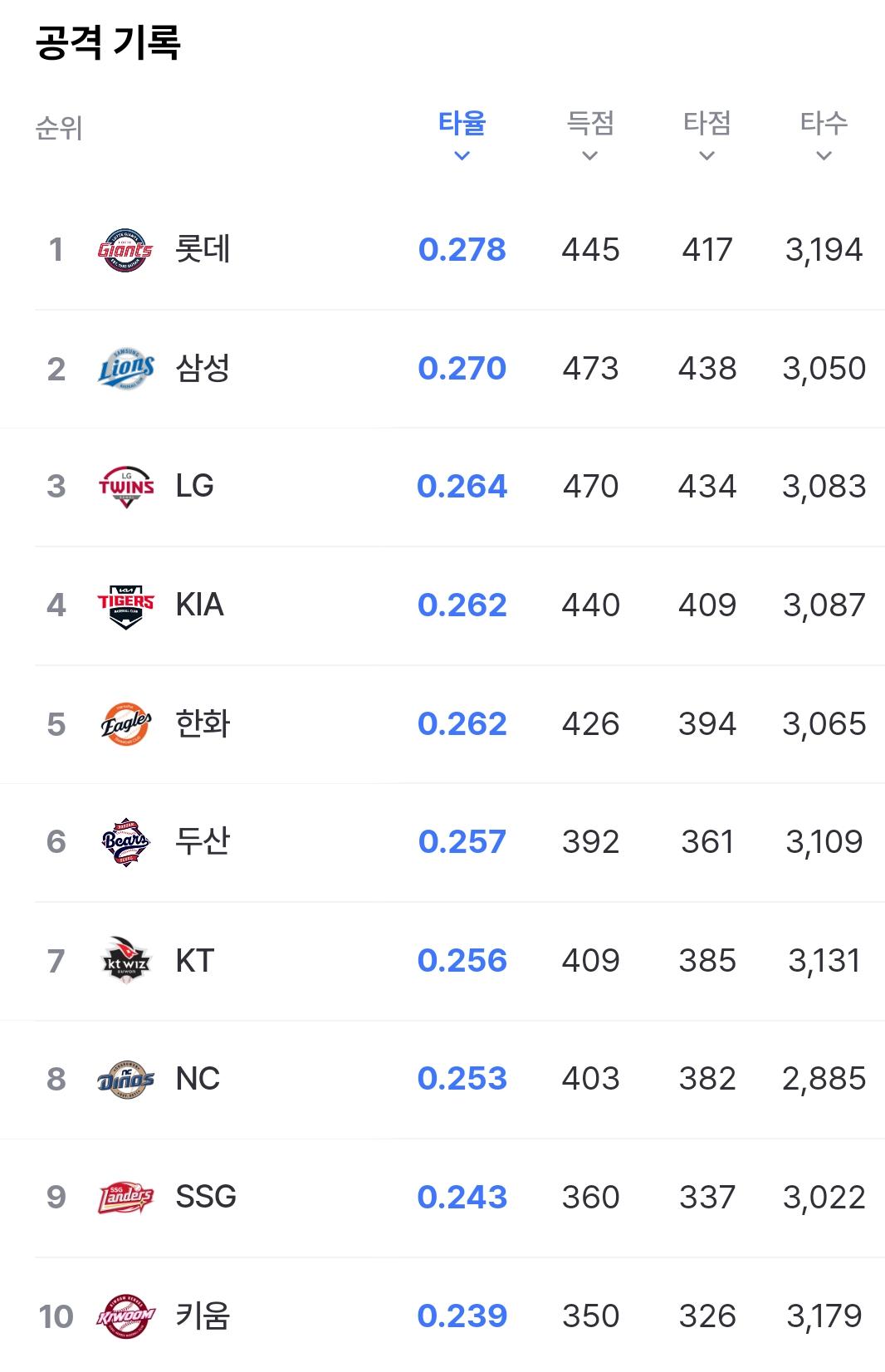885x1372 pixels.
Task: Click the 순위 rank column label
Action: point(59,128)
